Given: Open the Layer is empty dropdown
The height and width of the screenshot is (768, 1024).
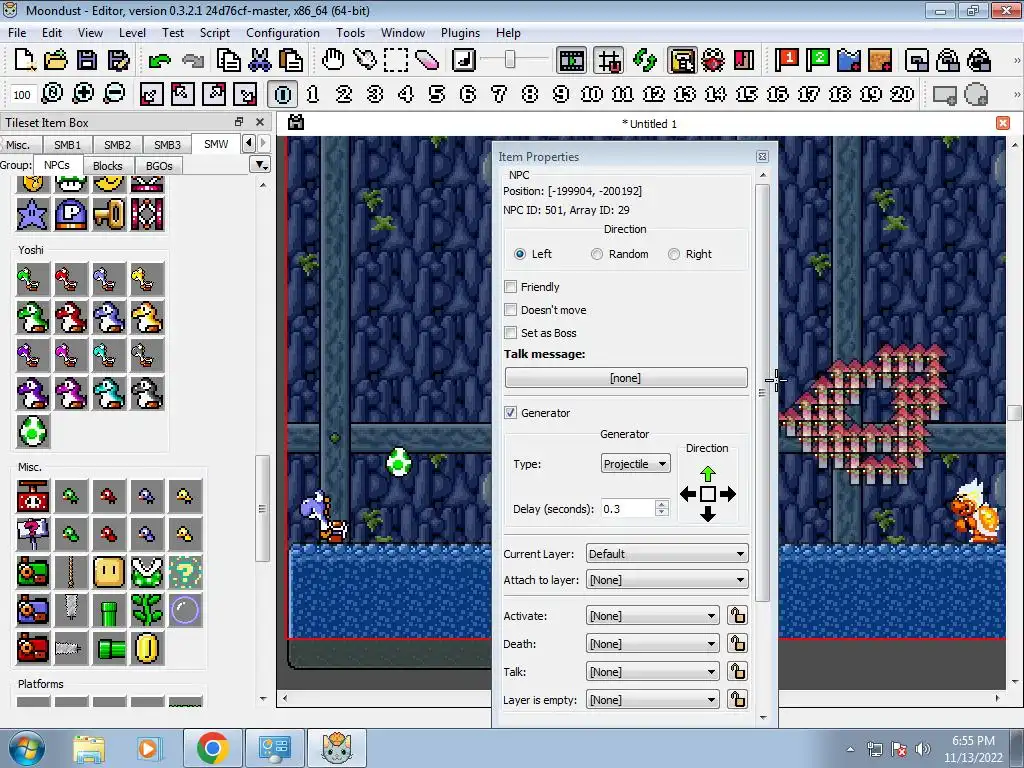Looking at the screenshot, I should [652, 700].
